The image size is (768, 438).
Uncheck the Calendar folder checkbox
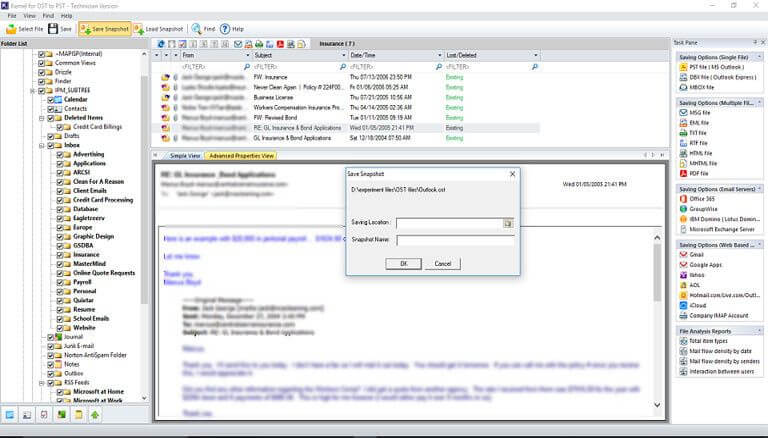click(50, 99)
